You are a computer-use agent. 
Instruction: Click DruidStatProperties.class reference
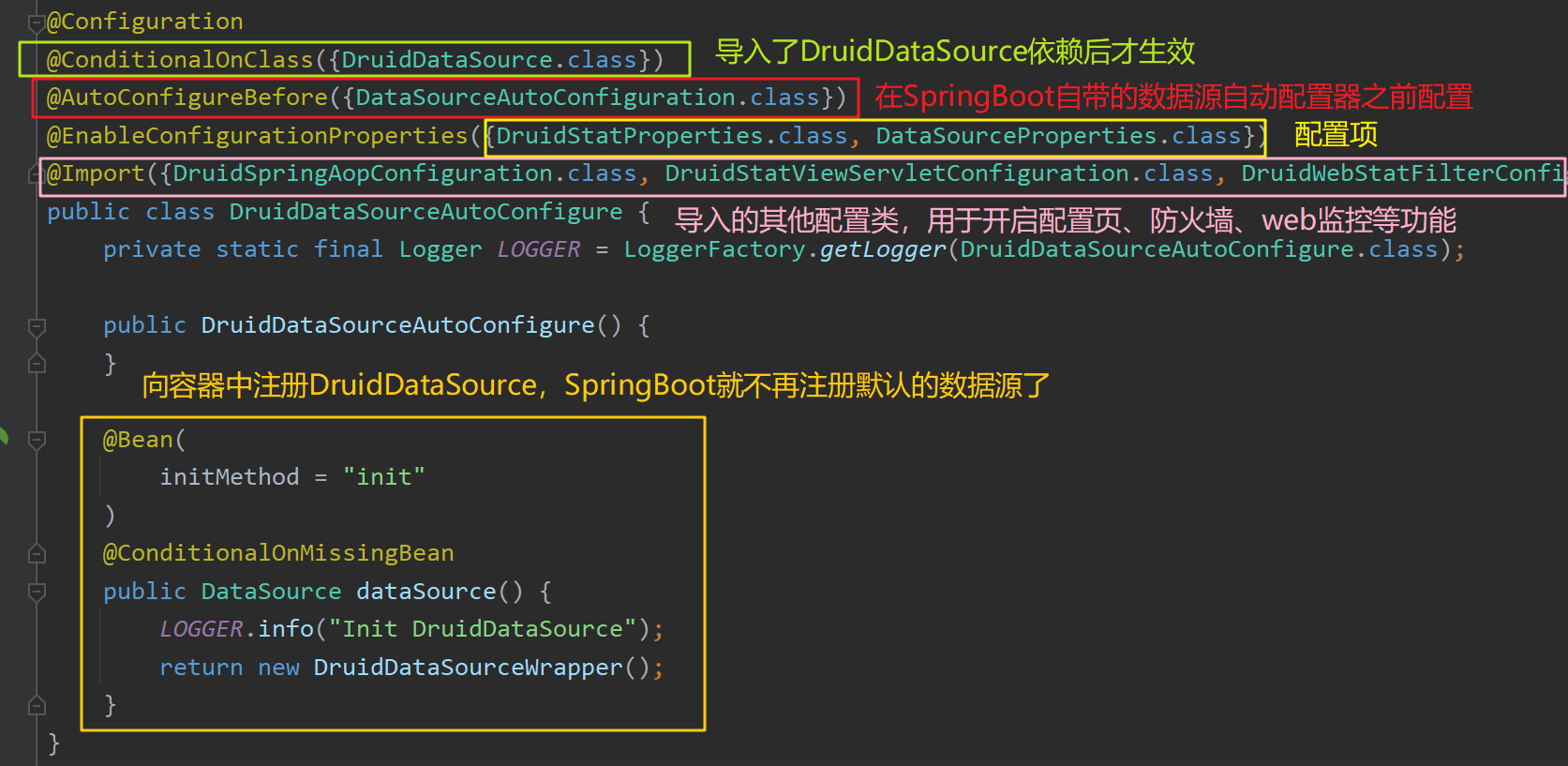click(671, 136)
